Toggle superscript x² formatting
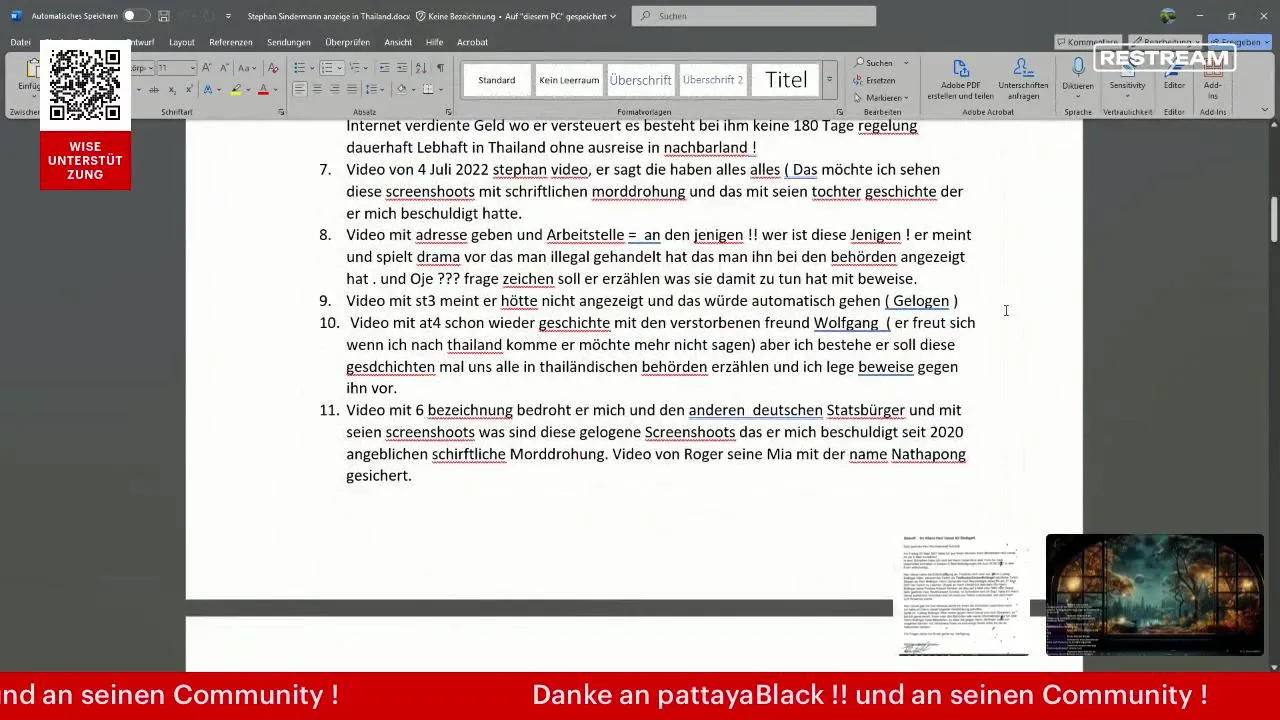 (188, 89)
